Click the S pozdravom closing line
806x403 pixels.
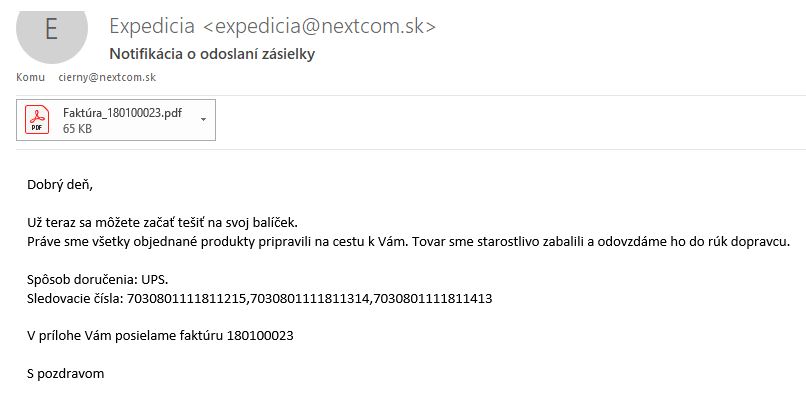65,374
